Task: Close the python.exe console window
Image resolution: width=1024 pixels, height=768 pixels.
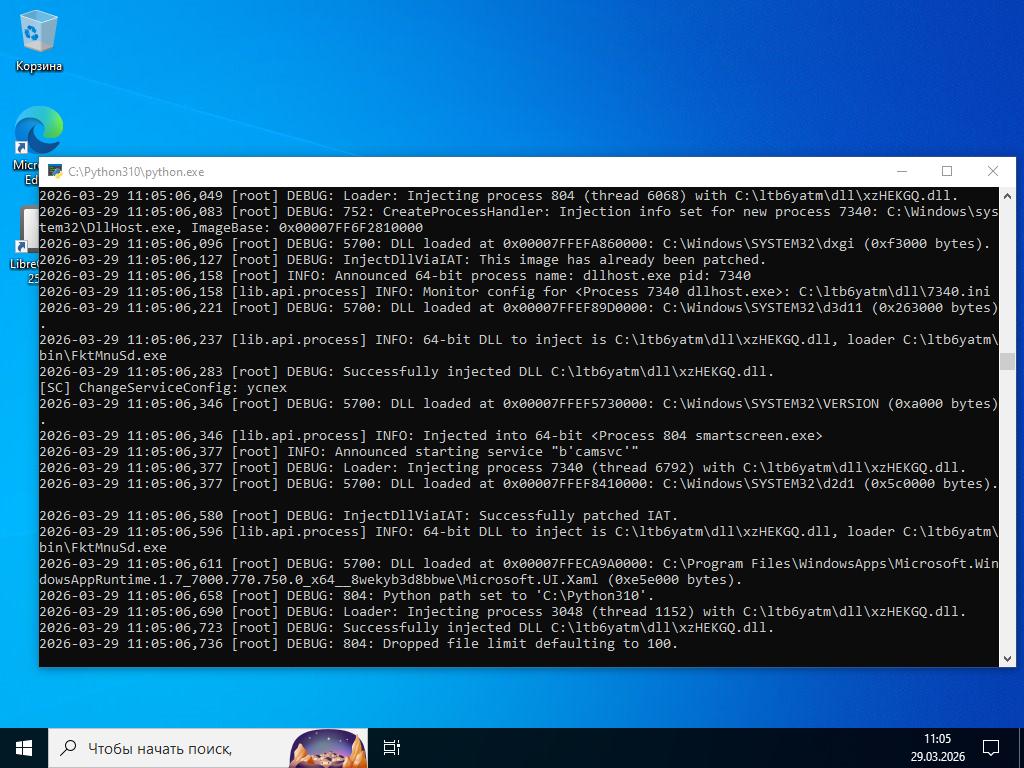Action: click(x=992, y=171)
